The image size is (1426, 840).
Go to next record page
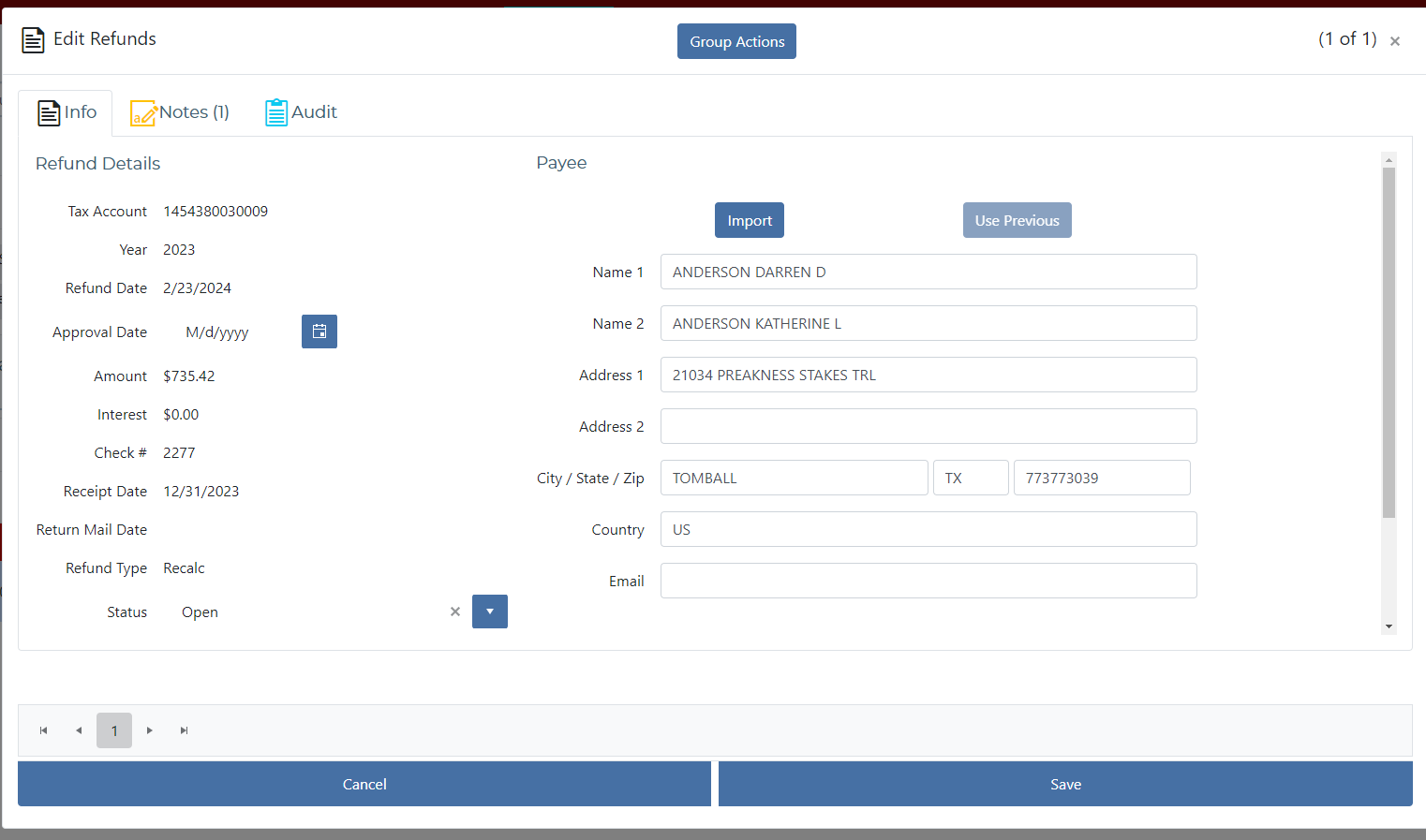pos(150,730)
